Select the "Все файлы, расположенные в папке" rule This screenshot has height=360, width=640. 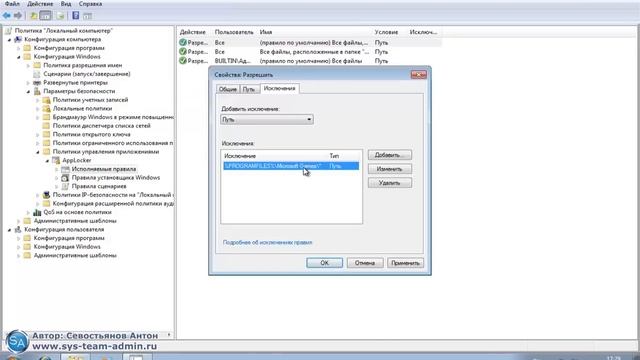pos(309,52)
